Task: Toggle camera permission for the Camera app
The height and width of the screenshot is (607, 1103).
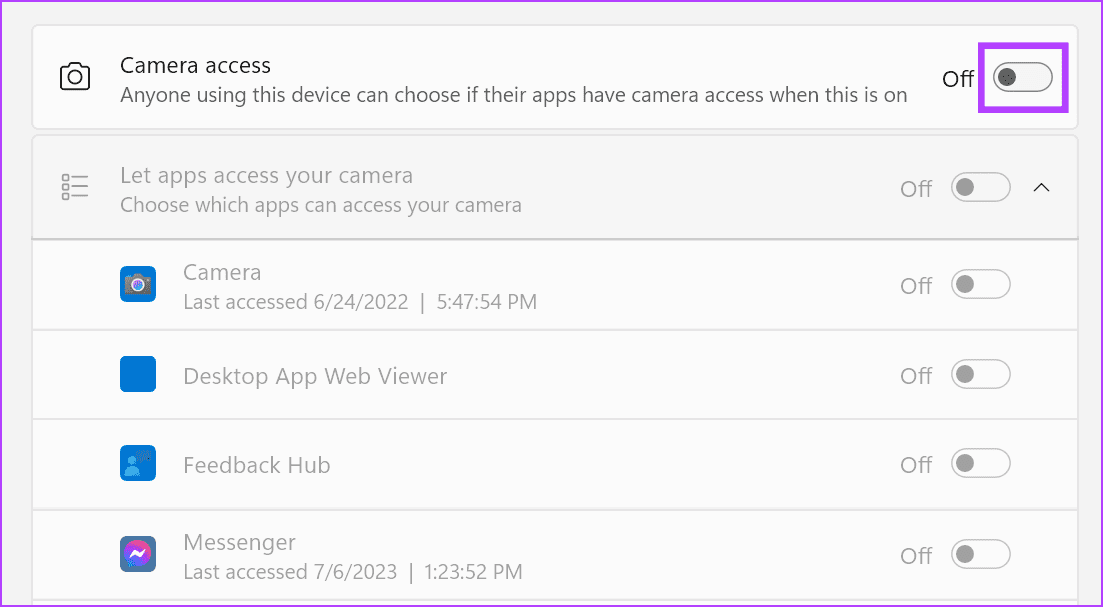Action: click(980, 285)
